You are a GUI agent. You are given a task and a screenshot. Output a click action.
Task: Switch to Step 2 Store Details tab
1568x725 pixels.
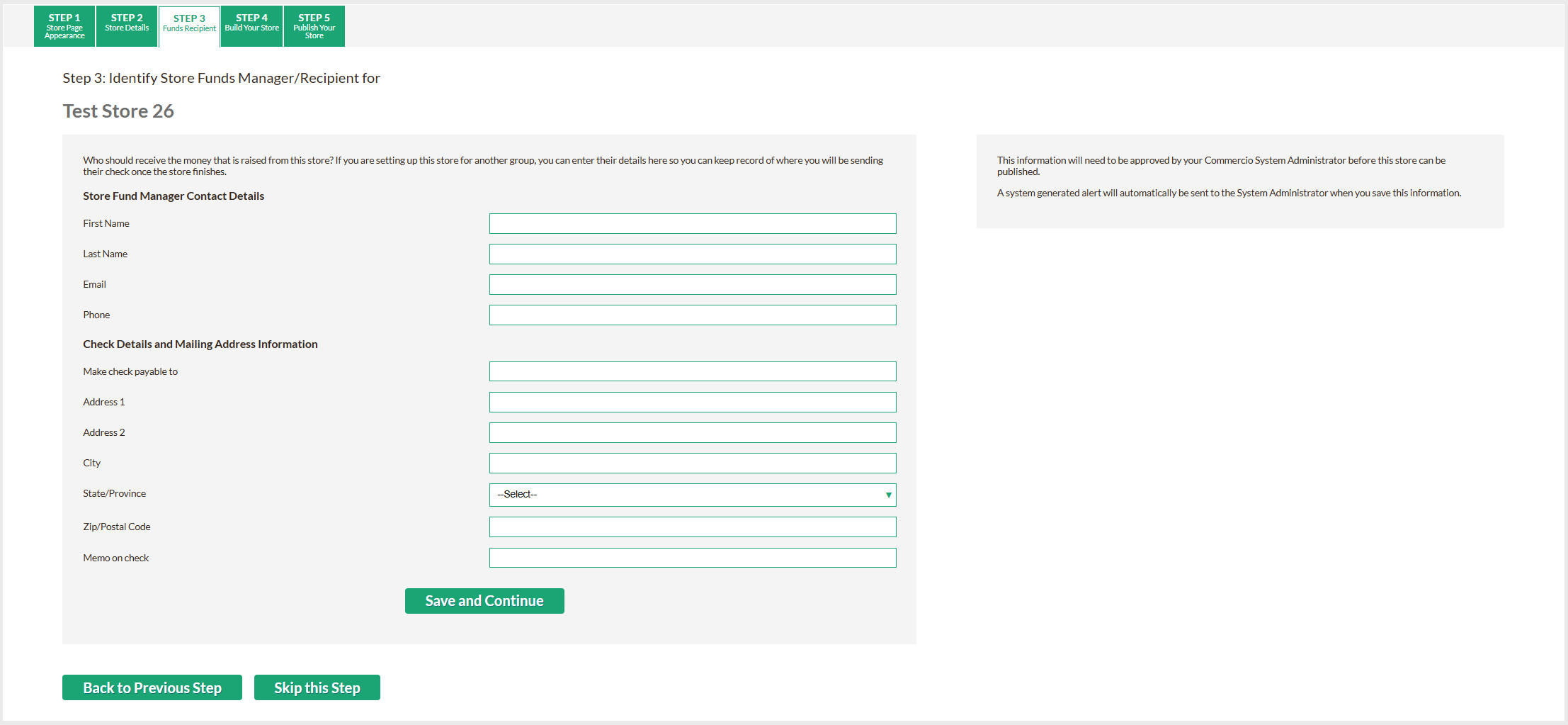tap(127, 26)
